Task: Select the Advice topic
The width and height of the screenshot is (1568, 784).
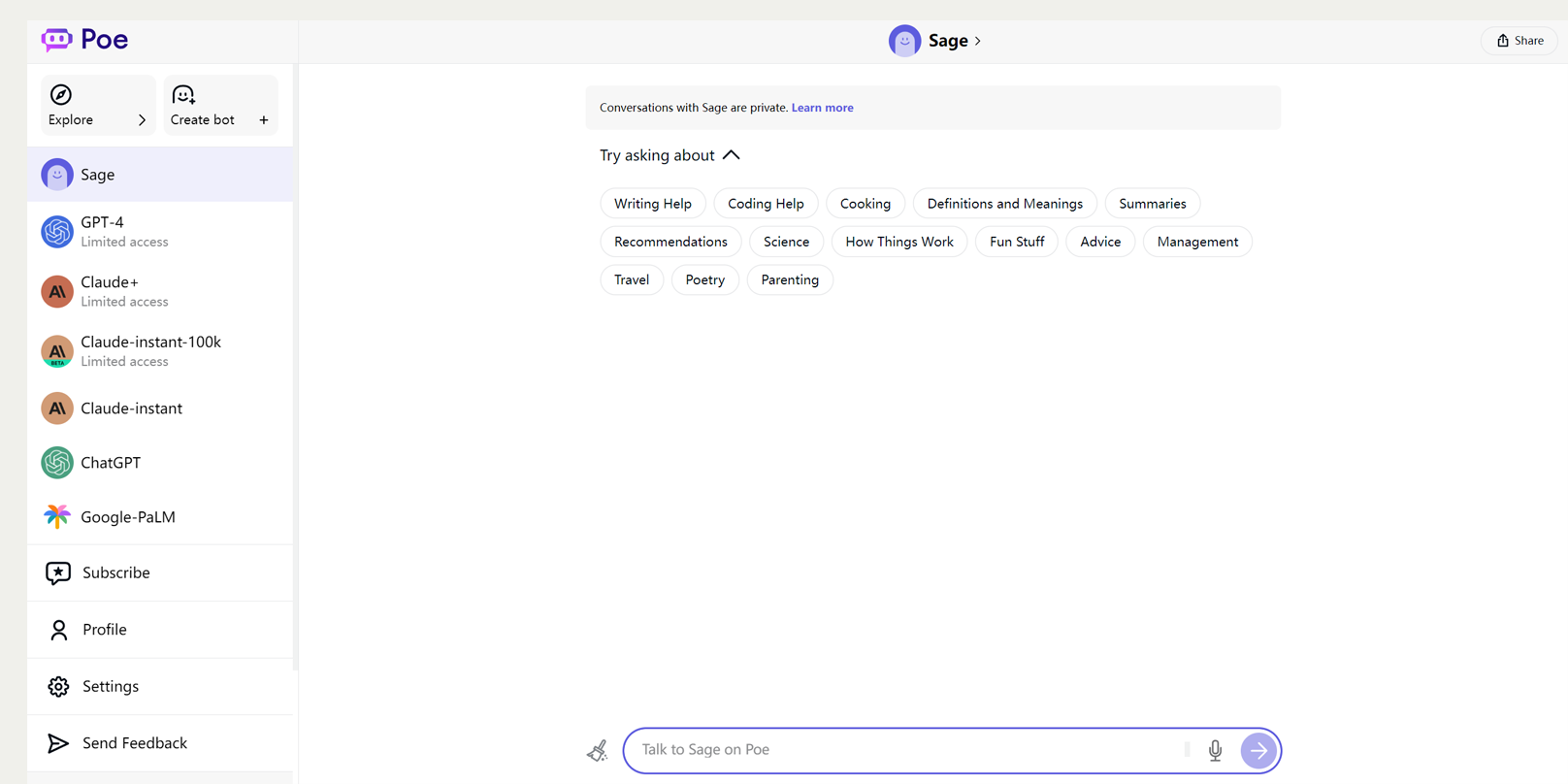Action: coord(1100,242)
